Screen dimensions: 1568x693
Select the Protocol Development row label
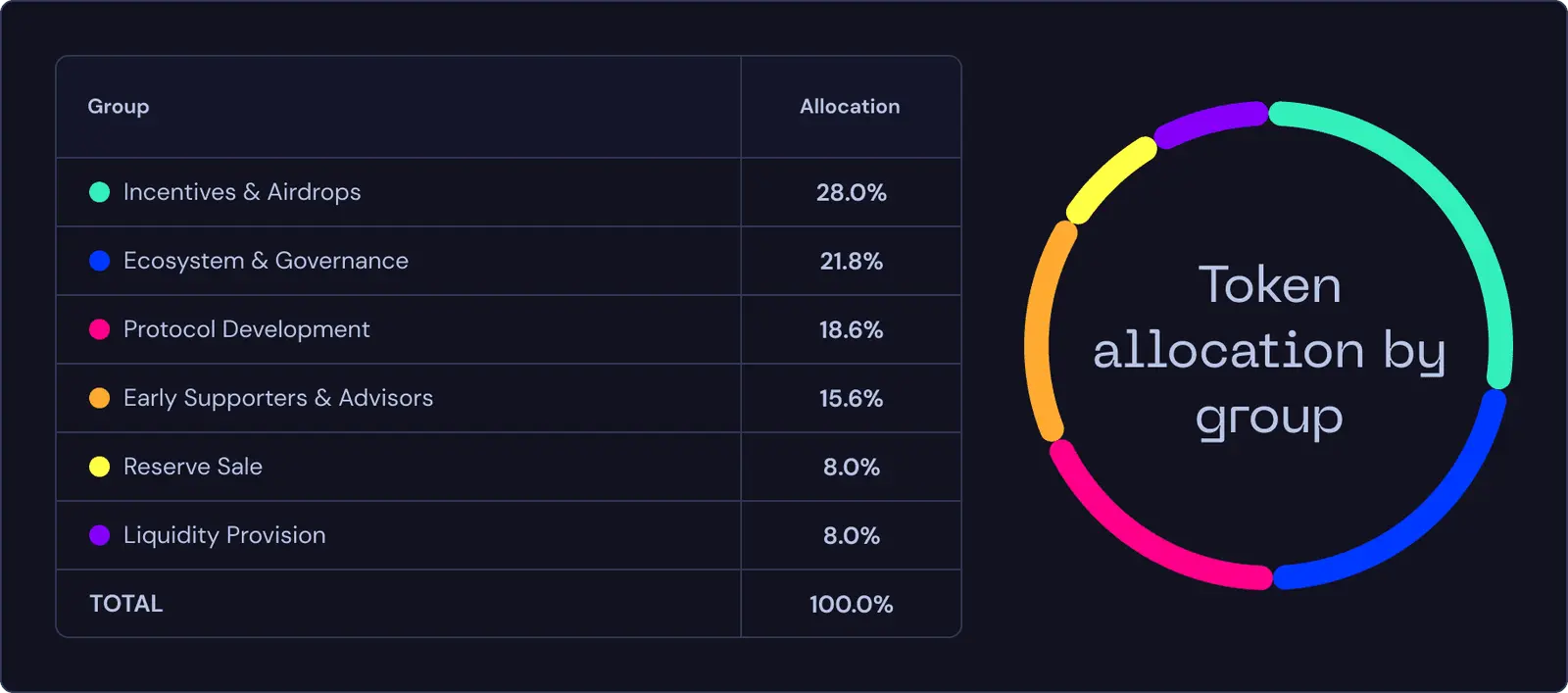click(247, 329)
